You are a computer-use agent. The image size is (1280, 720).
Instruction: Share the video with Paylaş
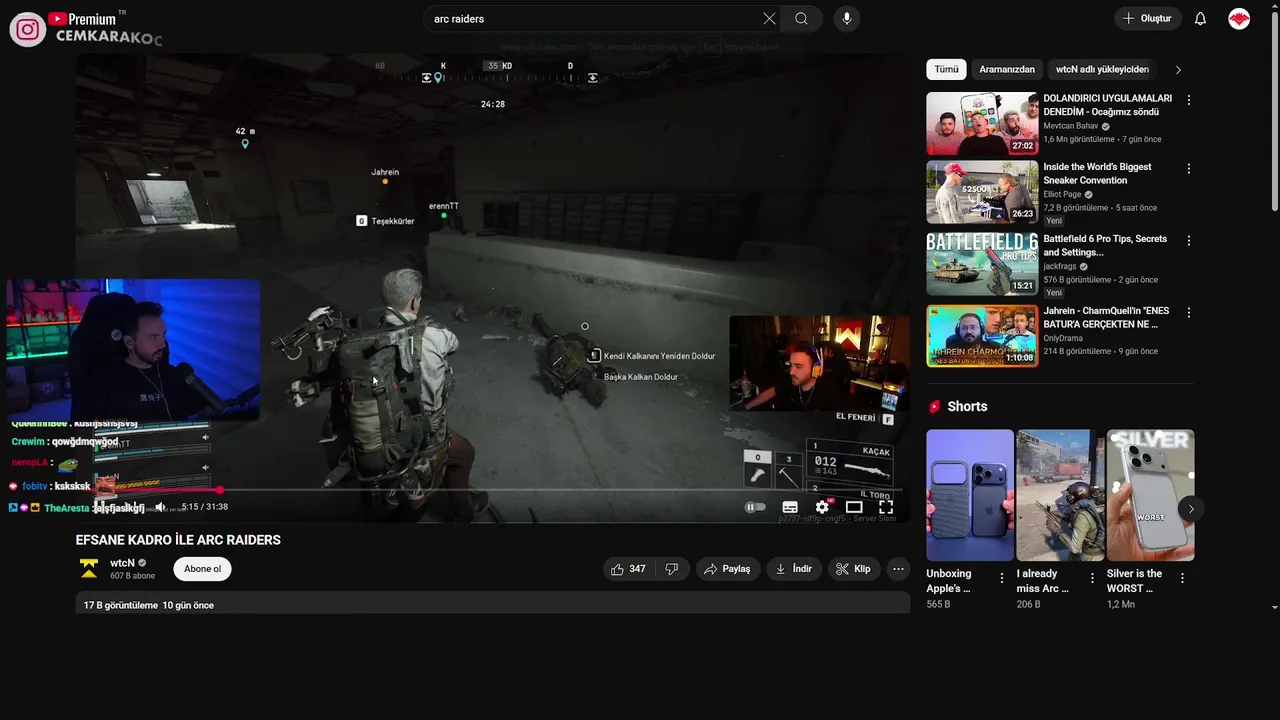[x=727, y=569]
